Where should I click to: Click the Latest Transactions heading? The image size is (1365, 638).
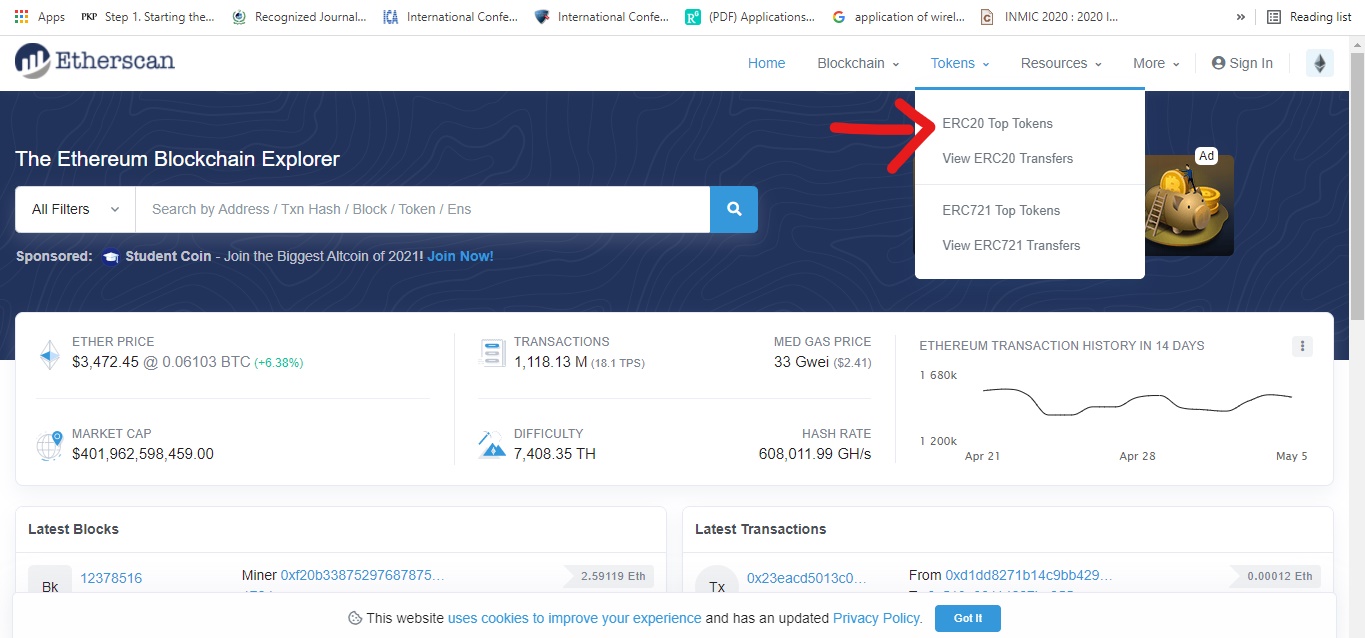(x=761, y=529)
